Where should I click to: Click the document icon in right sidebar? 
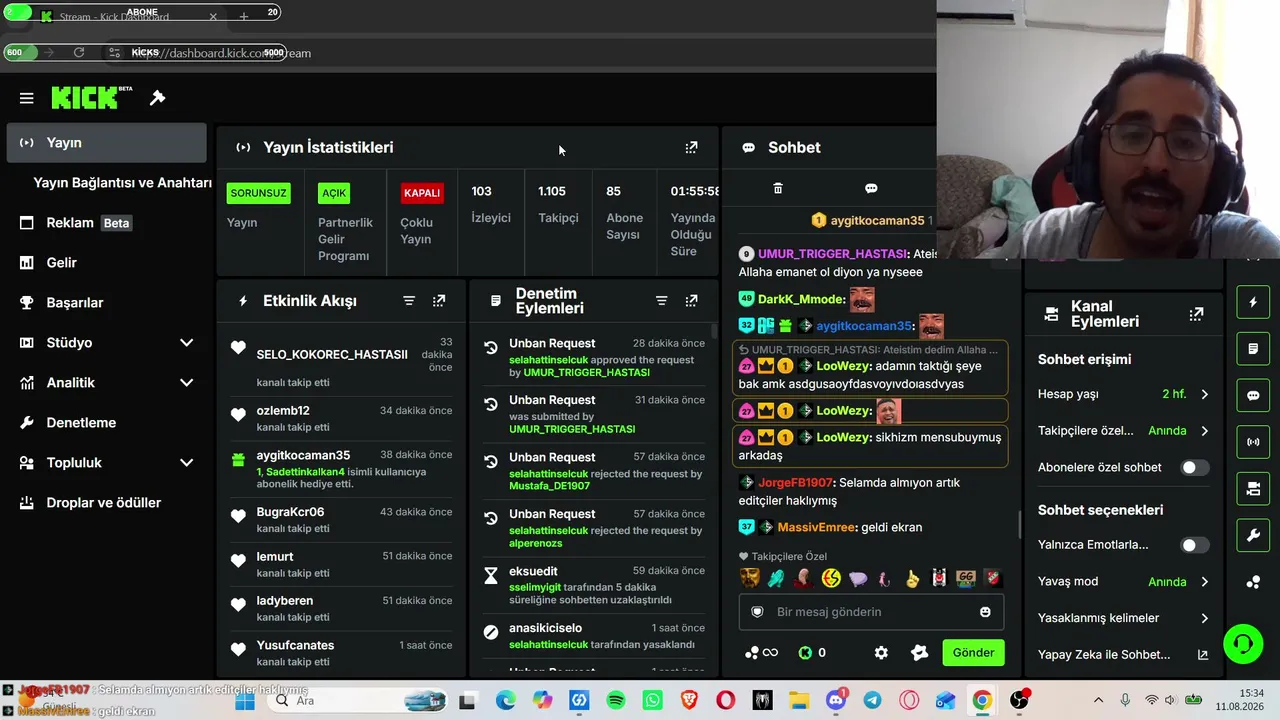pos(1253,349)
